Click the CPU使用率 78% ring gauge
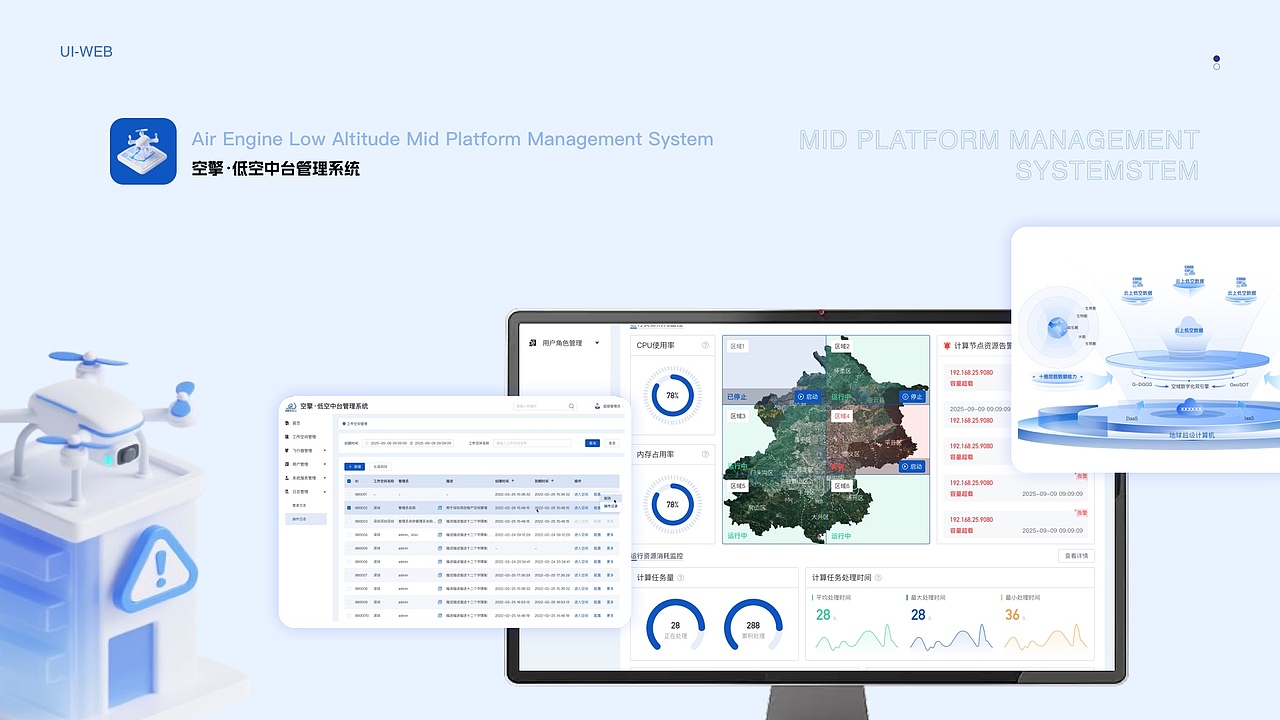1280x720 pixels. 673,395
